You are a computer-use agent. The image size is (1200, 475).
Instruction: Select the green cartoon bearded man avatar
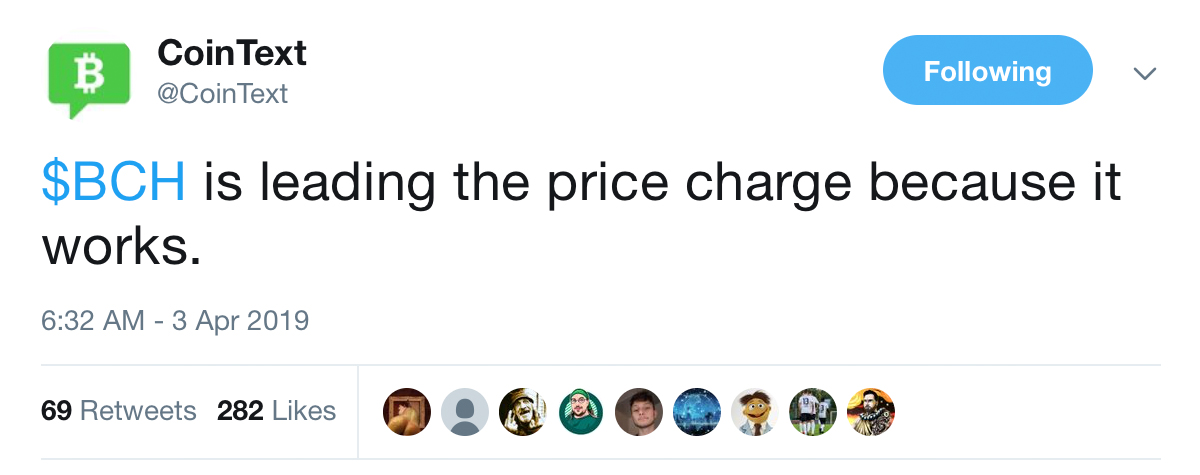click(581, 411)
